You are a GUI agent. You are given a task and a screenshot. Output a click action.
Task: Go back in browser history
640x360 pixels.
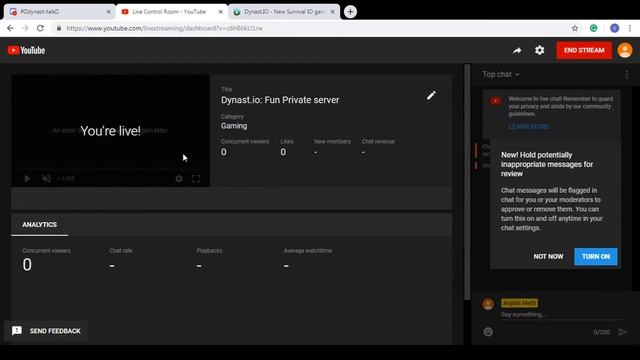[x=10, y=28]
